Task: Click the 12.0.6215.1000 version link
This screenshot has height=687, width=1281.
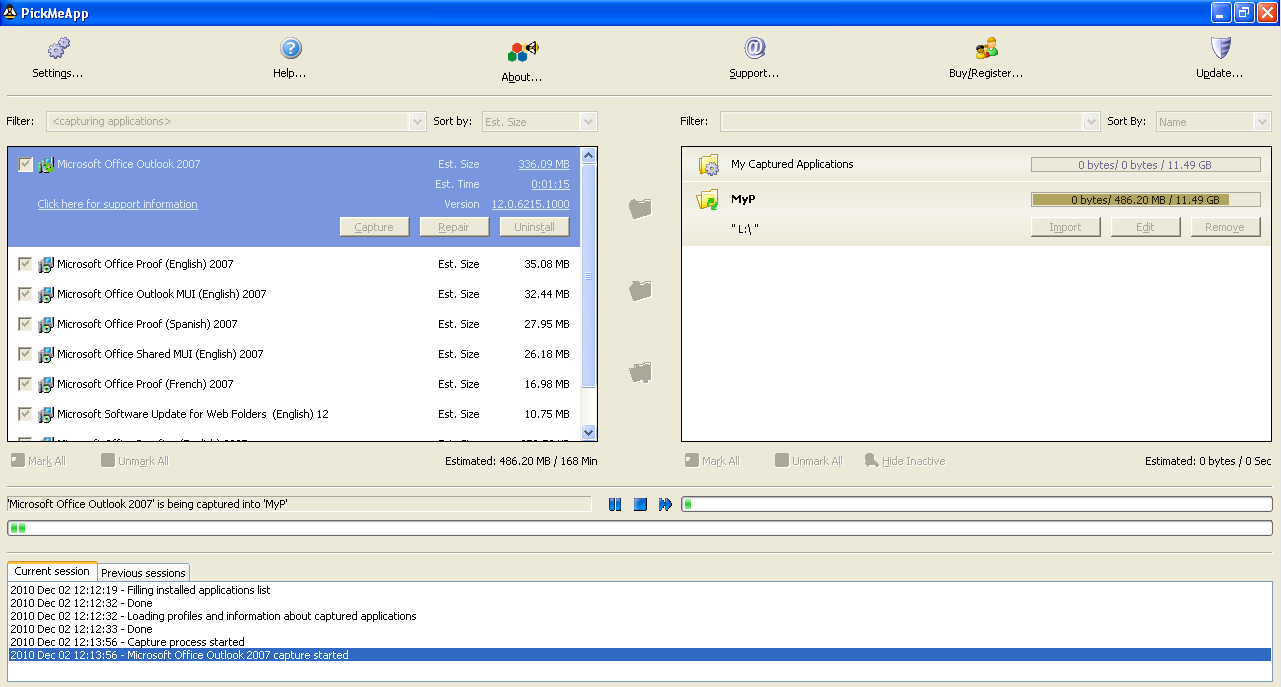Action: pos(531,204)
